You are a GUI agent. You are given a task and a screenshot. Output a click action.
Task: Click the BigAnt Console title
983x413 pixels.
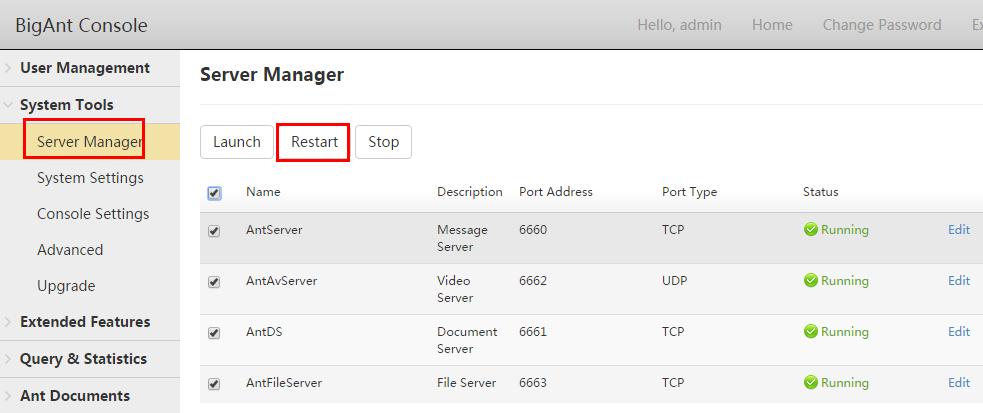pyautogui.click(x=81, y=26)
